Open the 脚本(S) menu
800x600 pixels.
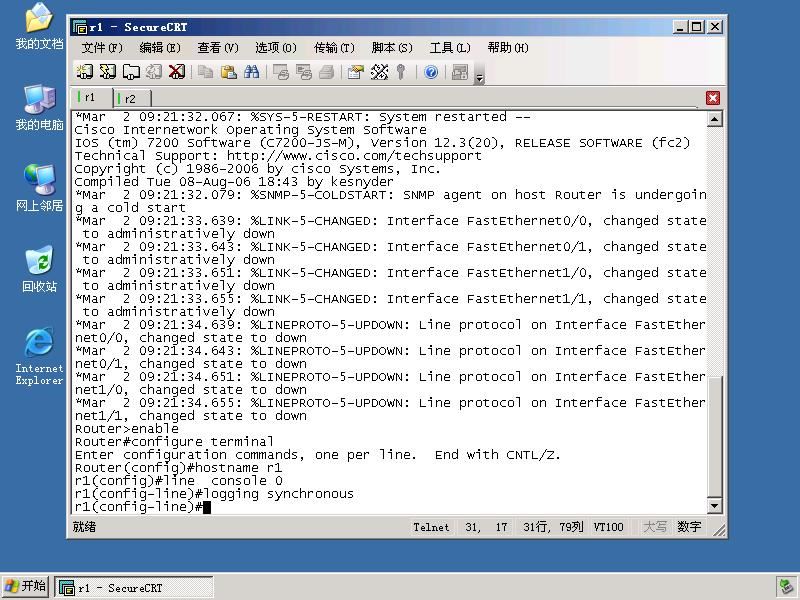click(392, 48)
